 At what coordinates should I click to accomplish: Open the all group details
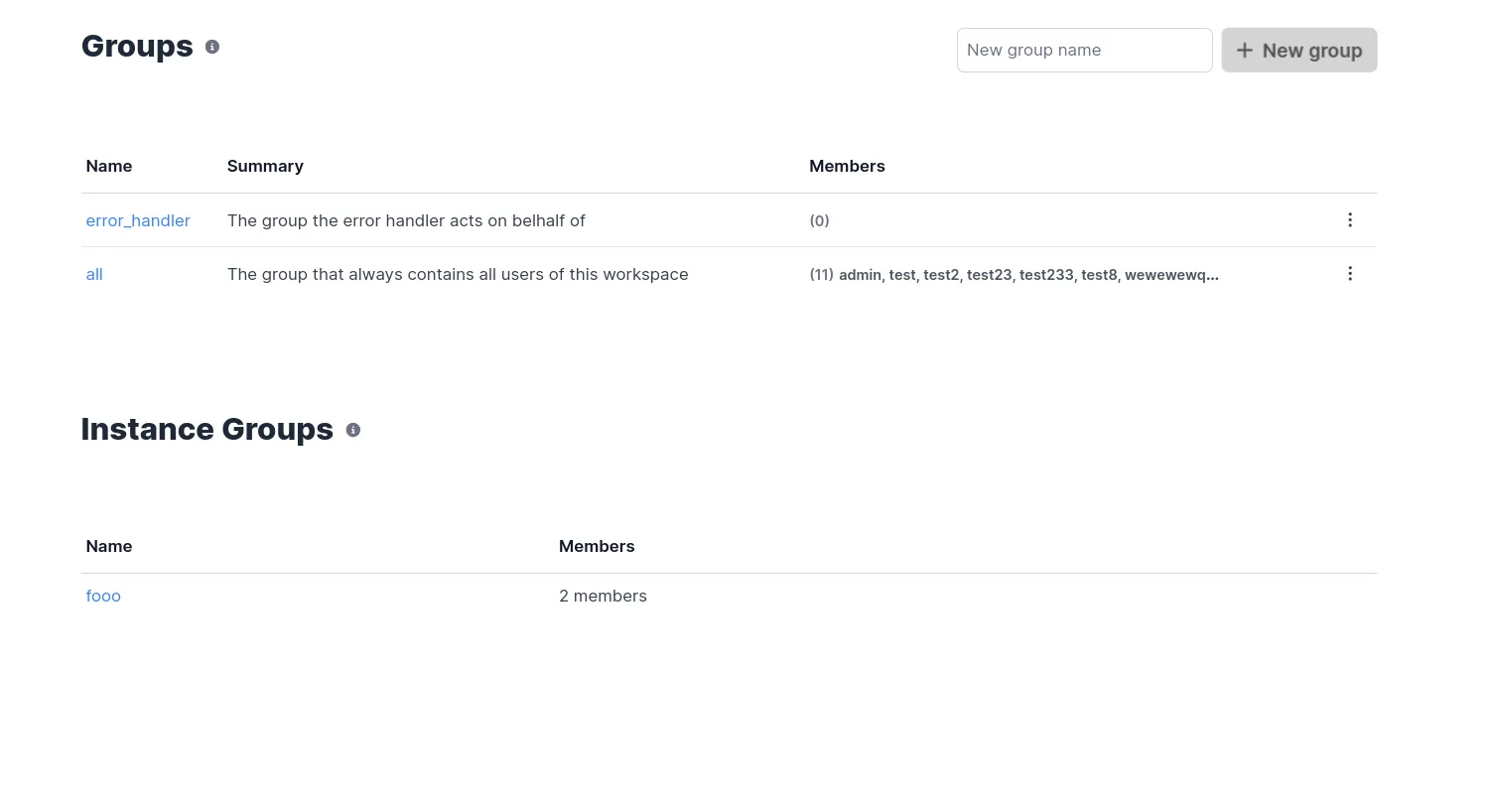[x=94, y=274]
